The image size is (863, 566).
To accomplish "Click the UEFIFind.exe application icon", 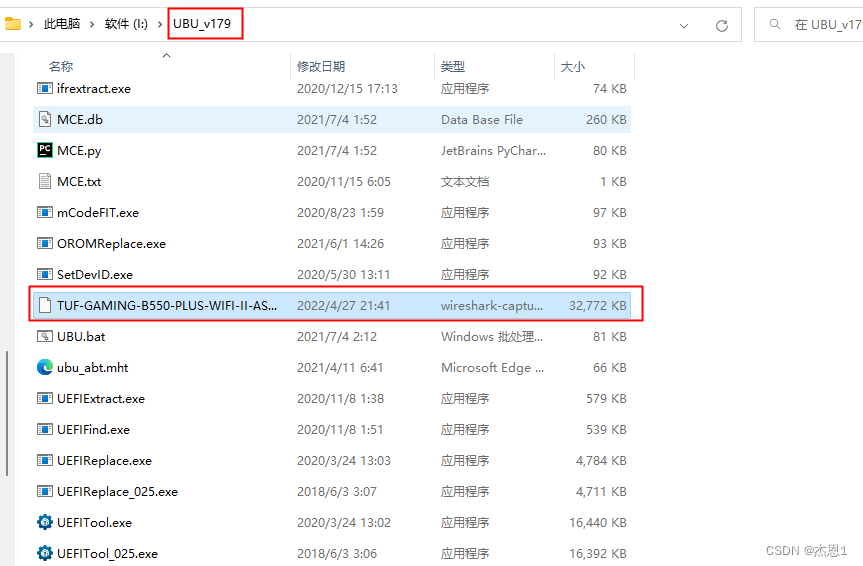I will 45,429.
